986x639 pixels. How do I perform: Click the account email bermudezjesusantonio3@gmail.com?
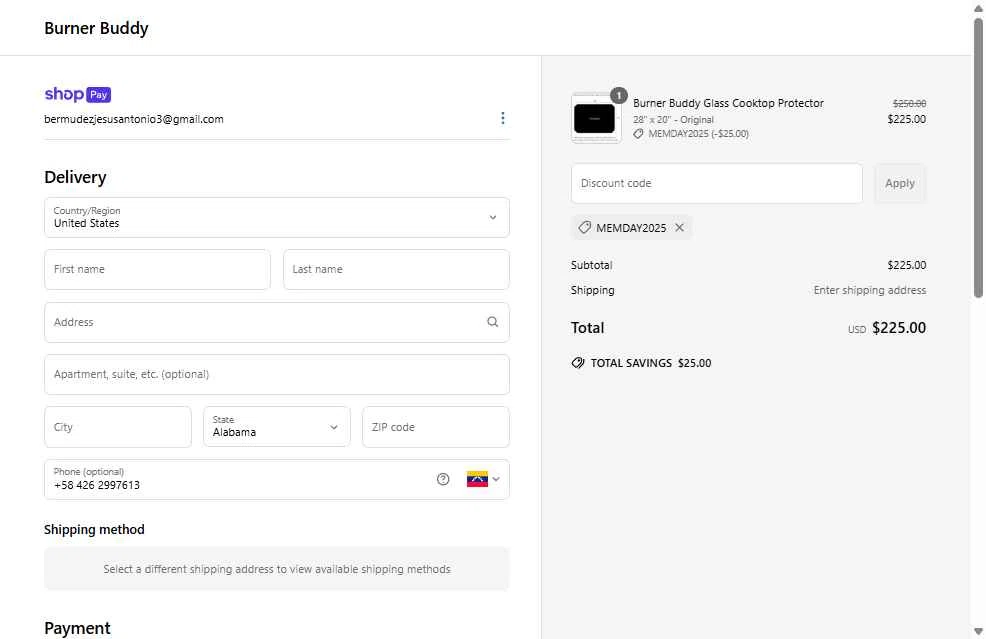[134, 119]
